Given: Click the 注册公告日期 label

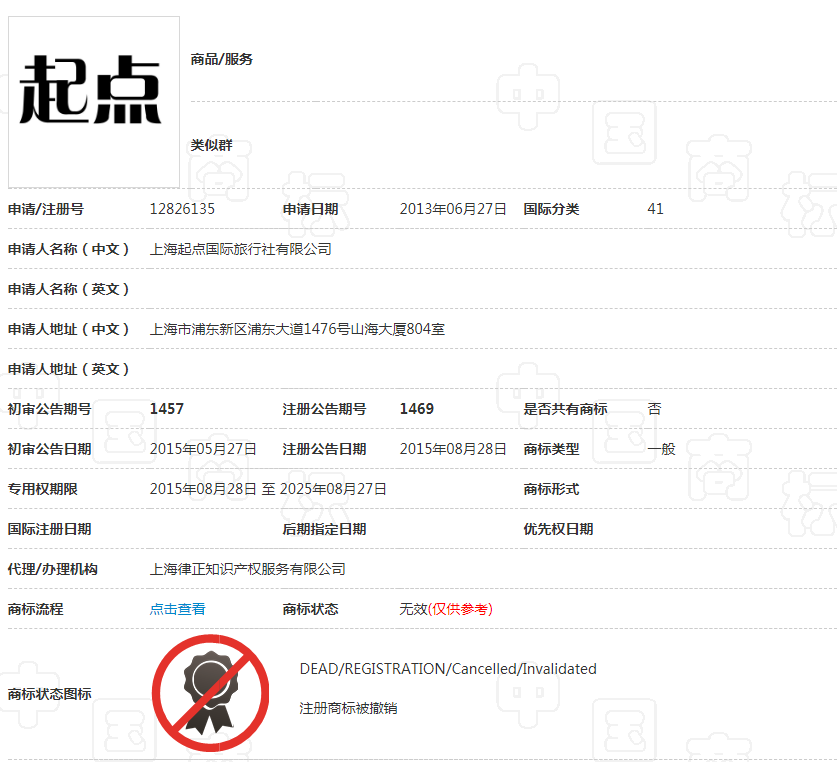Looking at the screenshot, I should pyautogui.click(x=324, y=449).
